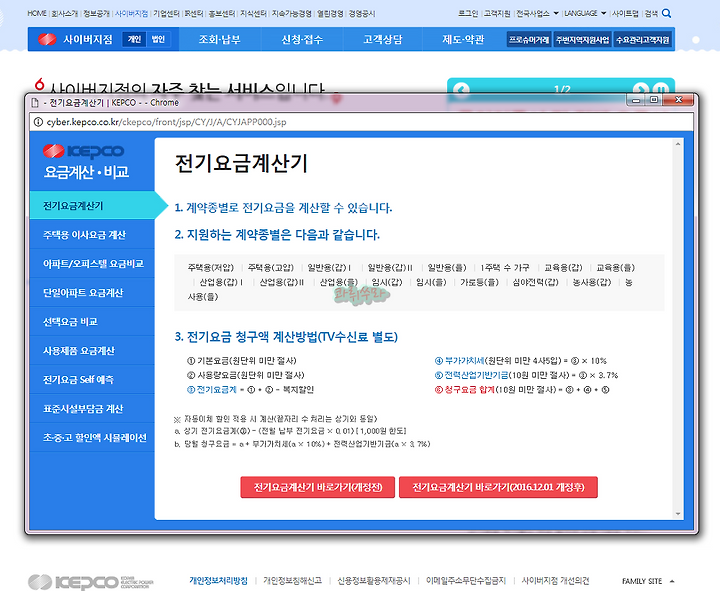Open the 조회·납부 menu
Viewport: 720px width, 591px height.
(x=219, y=39)
